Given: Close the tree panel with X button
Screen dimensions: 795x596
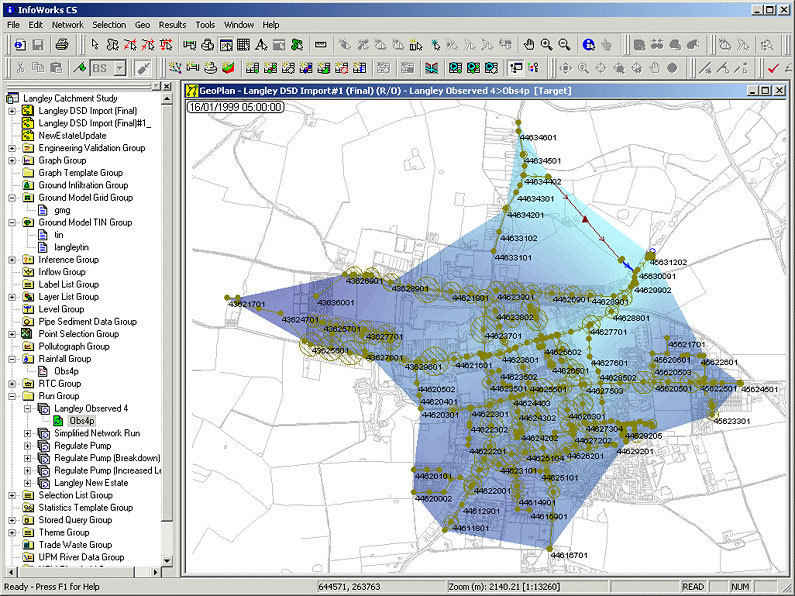Looking at the screenshot, I should tap(167, 87).
